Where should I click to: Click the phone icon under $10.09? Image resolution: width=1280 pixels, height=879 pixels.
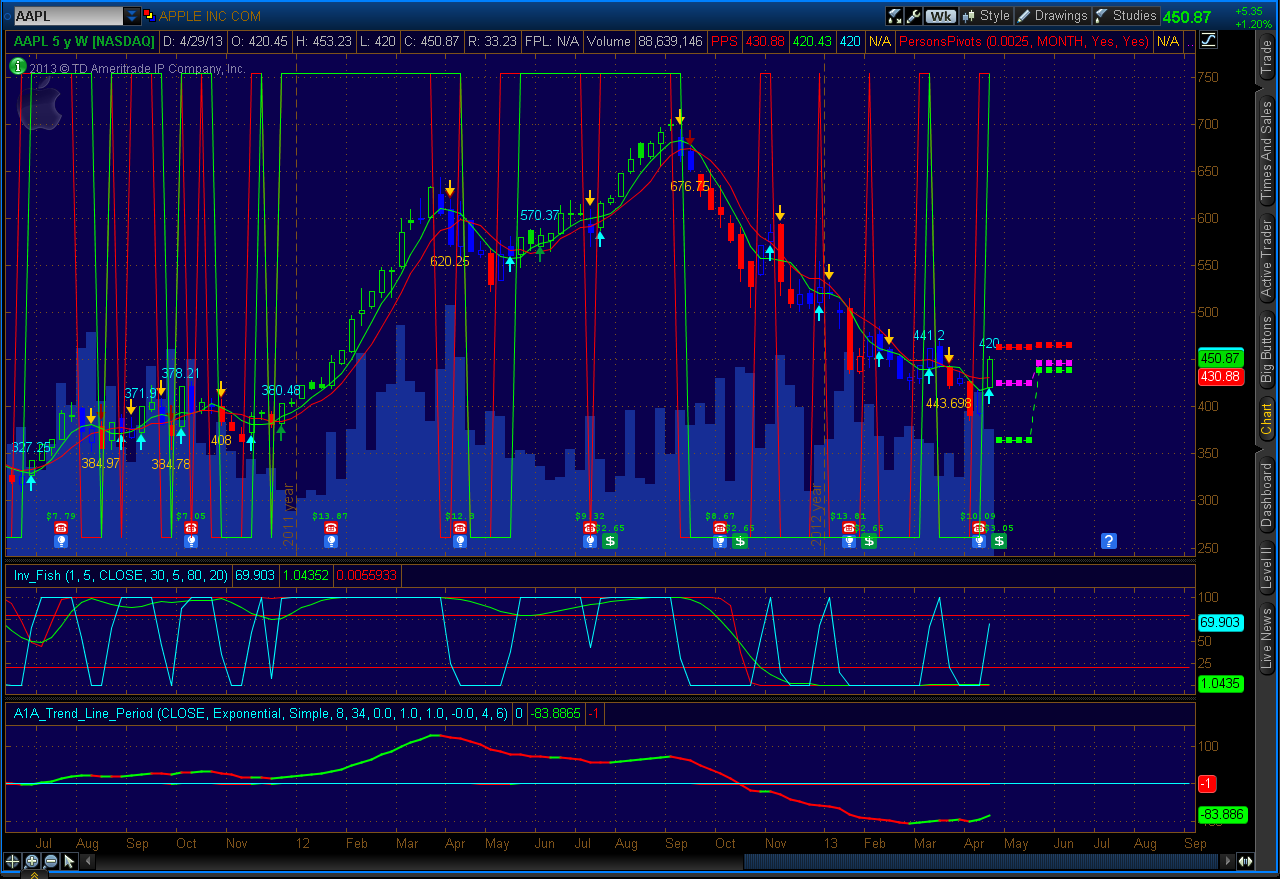click(979, 528)
